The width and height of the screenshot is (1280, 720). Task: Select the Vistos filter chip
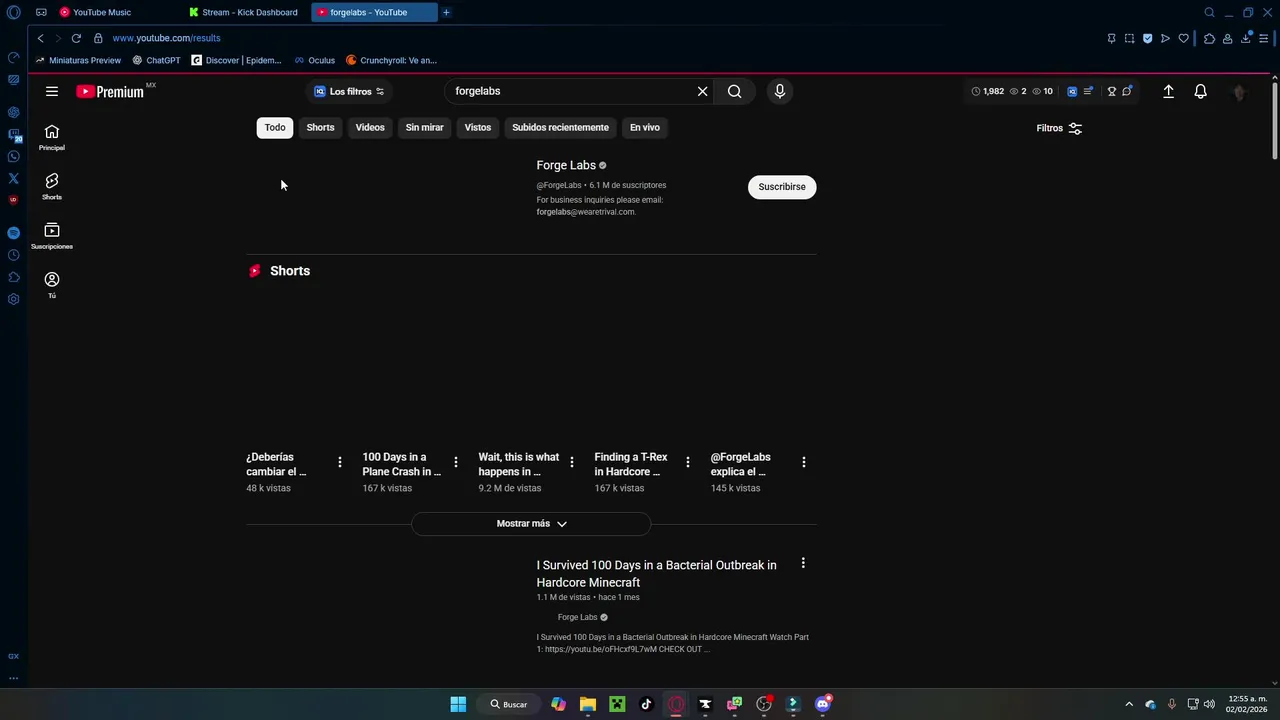tap(478, 127)
